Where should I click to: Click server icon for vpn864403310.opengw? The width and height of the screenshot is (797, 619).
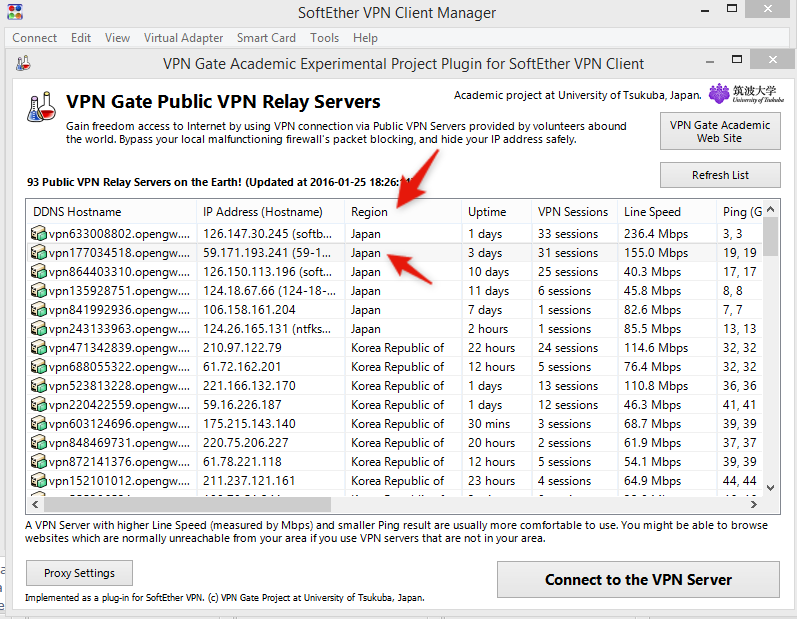click(39, 272)
